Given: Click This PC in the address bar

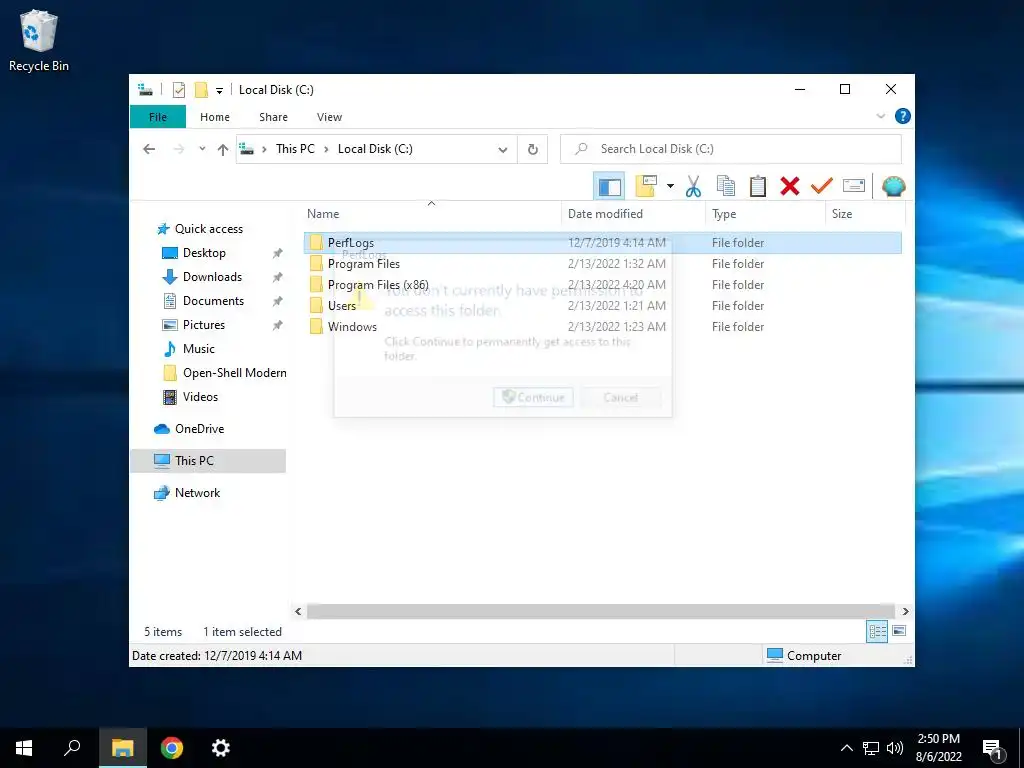Looking at the screenshot, I should point(295,149).
